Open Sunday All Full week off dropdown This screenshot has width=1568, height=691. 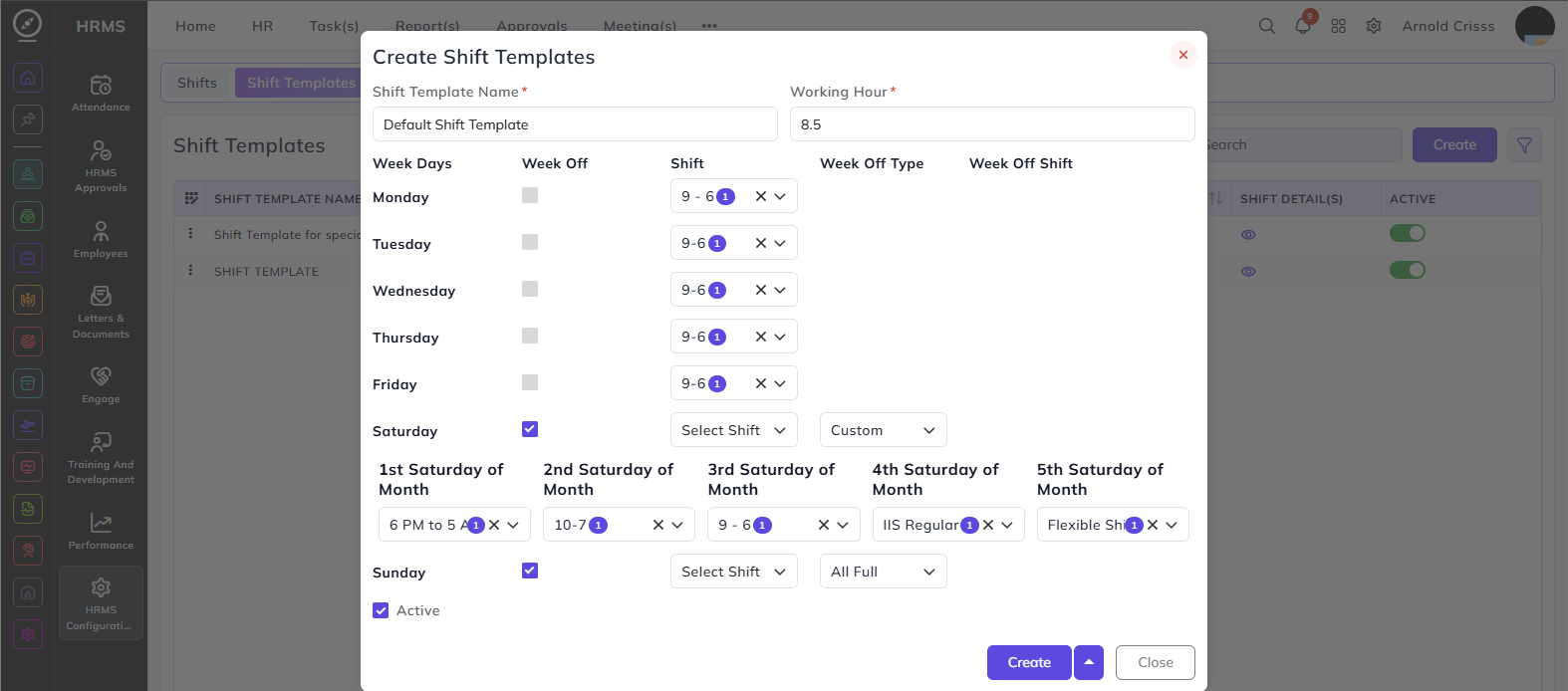(x=884, y=572)
